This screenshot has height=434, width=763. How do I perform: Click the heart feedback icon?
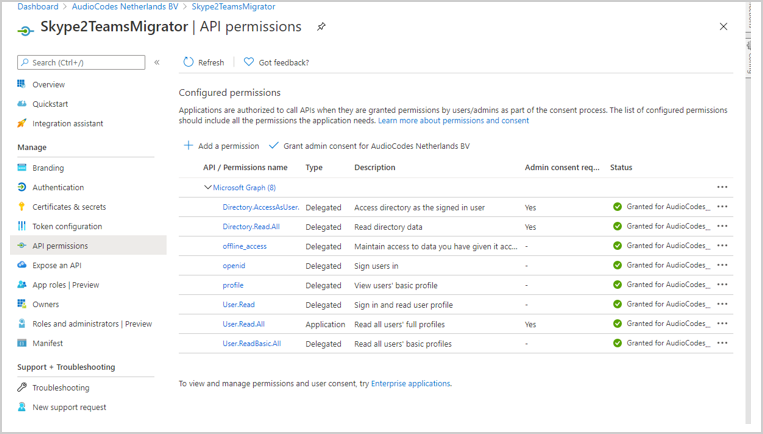(x=249, y=62)
